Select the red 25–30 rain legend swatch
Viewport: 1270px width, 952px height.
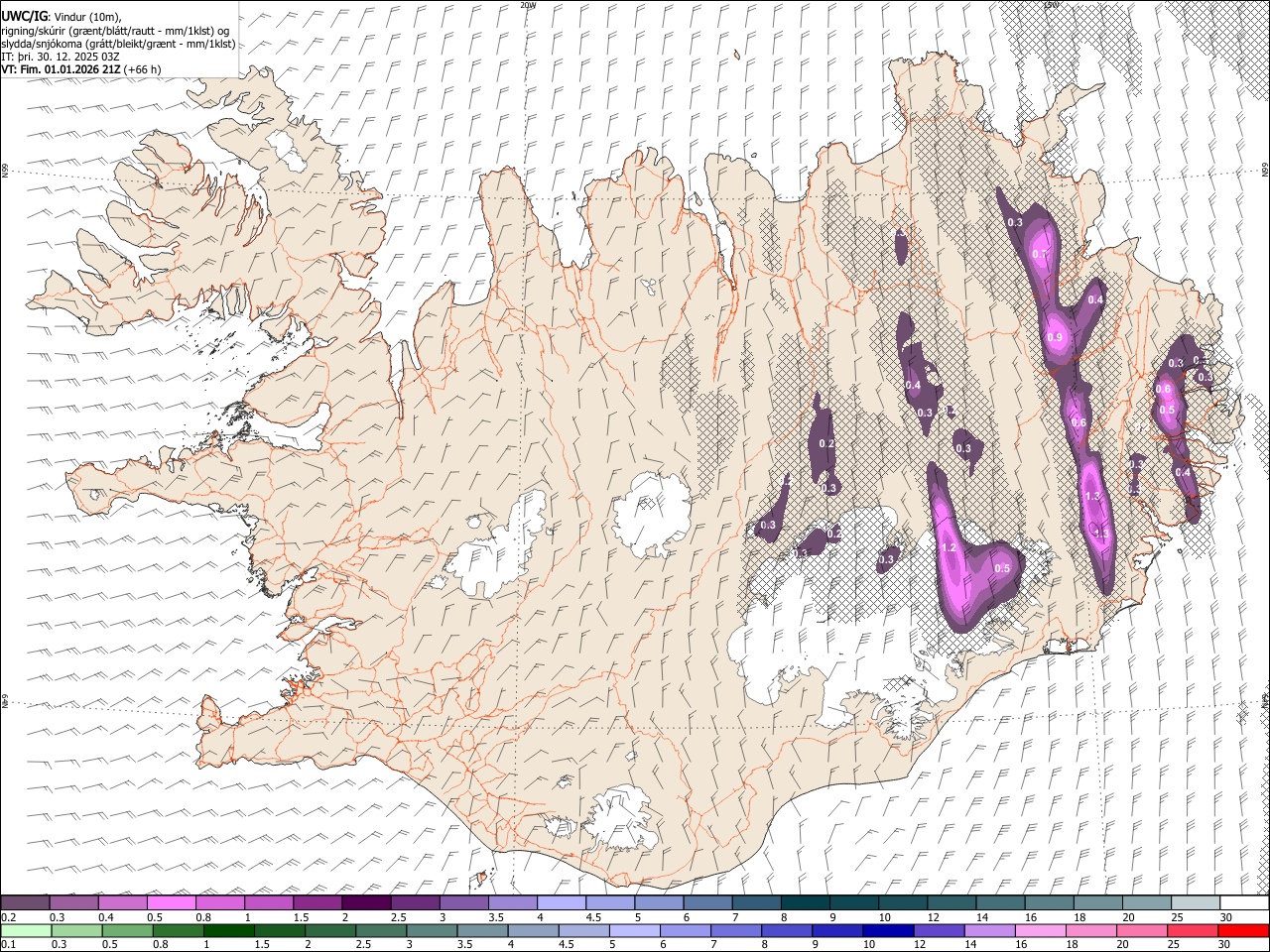tap(1192, 931)
